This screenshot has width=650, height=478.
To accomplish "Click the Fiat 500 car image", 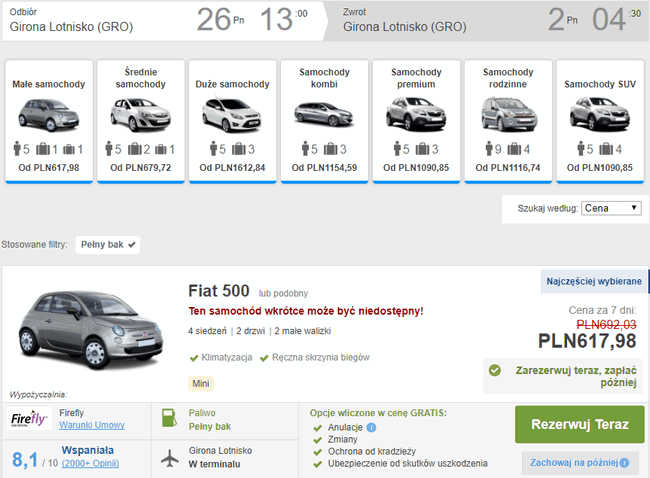I will click(x=91, y=330).
